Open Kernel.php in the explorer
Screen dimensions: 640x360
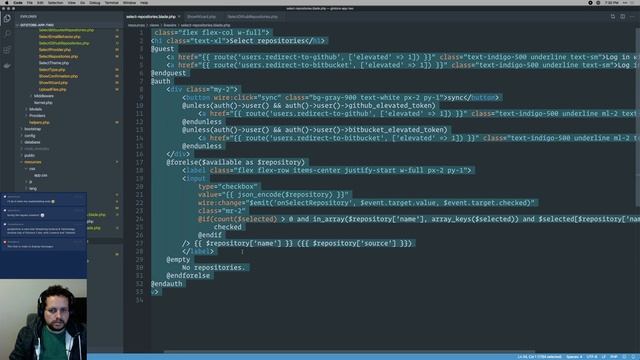43,102
